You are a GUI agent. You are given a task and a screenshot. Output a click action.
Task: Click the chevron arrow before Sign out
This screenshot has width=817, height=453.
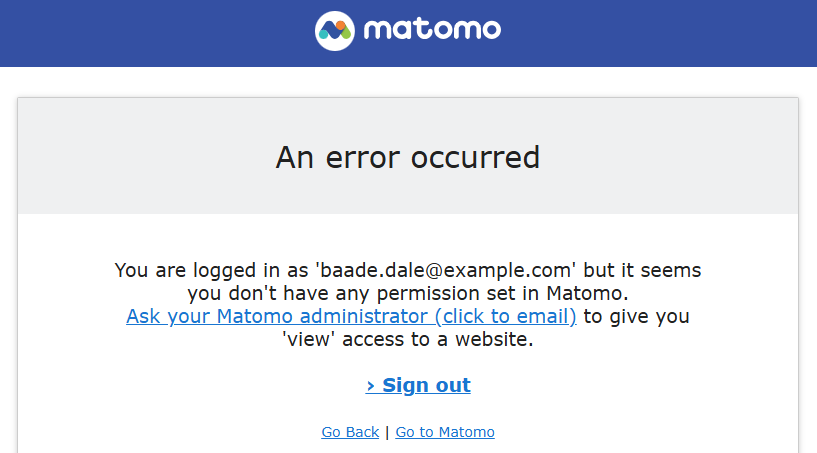[371, 386]
